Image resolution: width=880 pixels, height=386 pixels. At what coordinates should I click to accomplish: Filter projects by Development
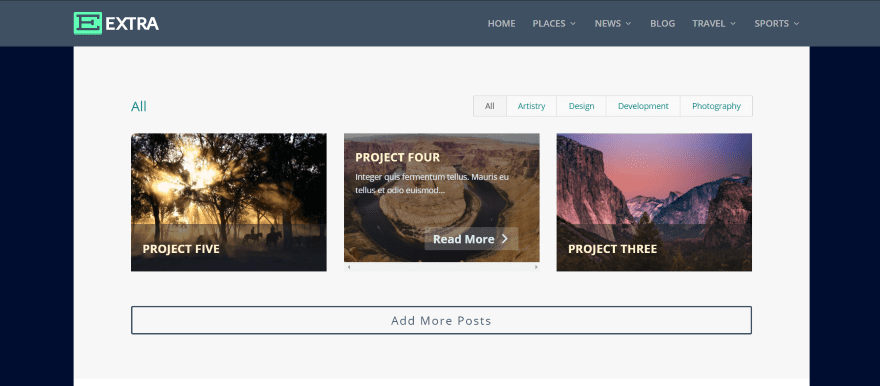click(x=643, y=106)
